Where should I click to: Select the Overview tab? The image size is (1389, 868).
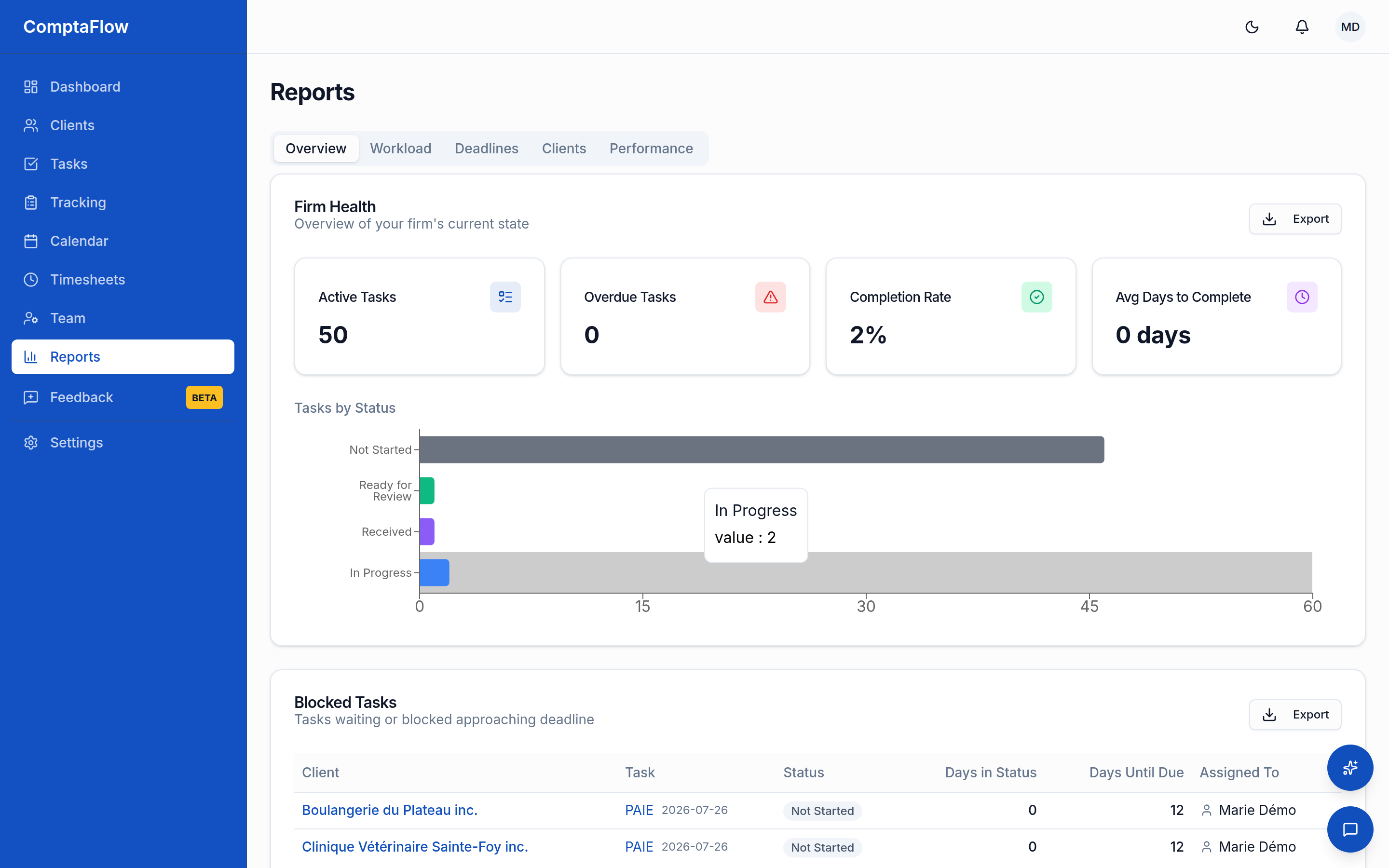[x=316, y=149]
